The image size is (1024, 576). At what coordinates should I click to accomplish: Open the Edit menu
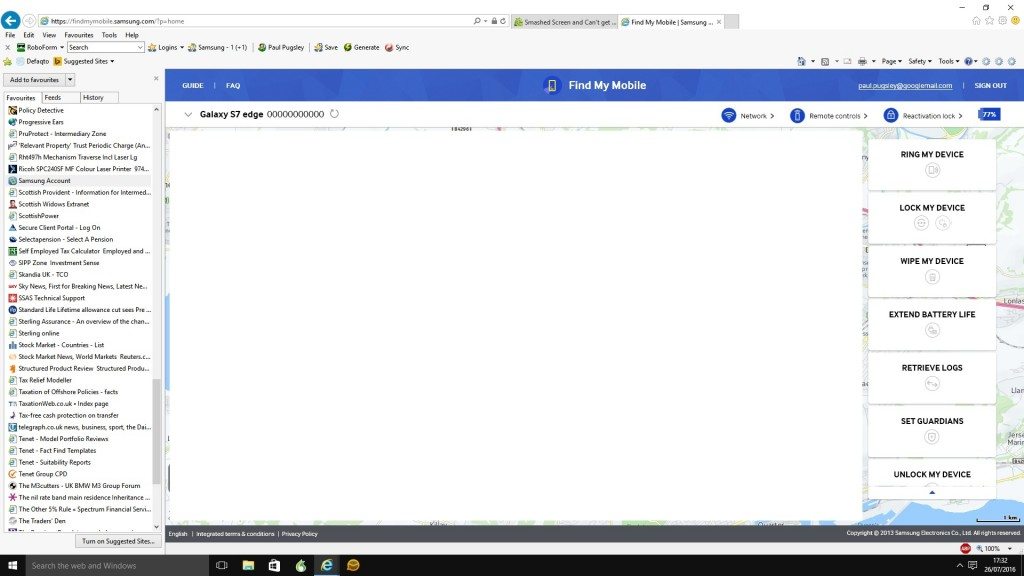tap(29, 35)
